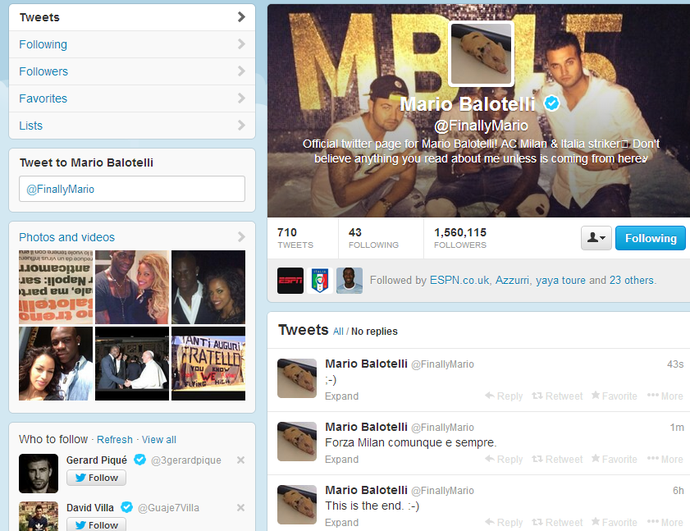690x531 pixels.
Task: Open ESPN.co.uk follower link
Action: [459, 280]
